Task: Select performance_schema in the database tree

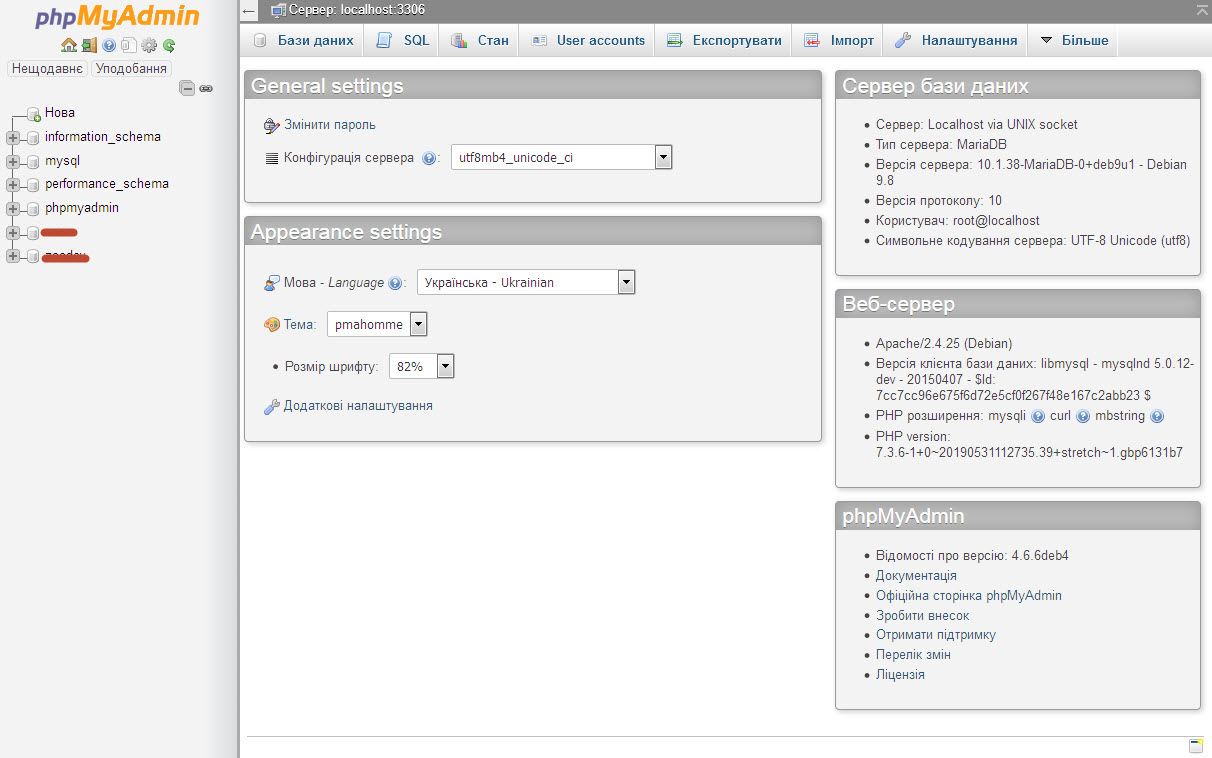Action: [107, 184]
